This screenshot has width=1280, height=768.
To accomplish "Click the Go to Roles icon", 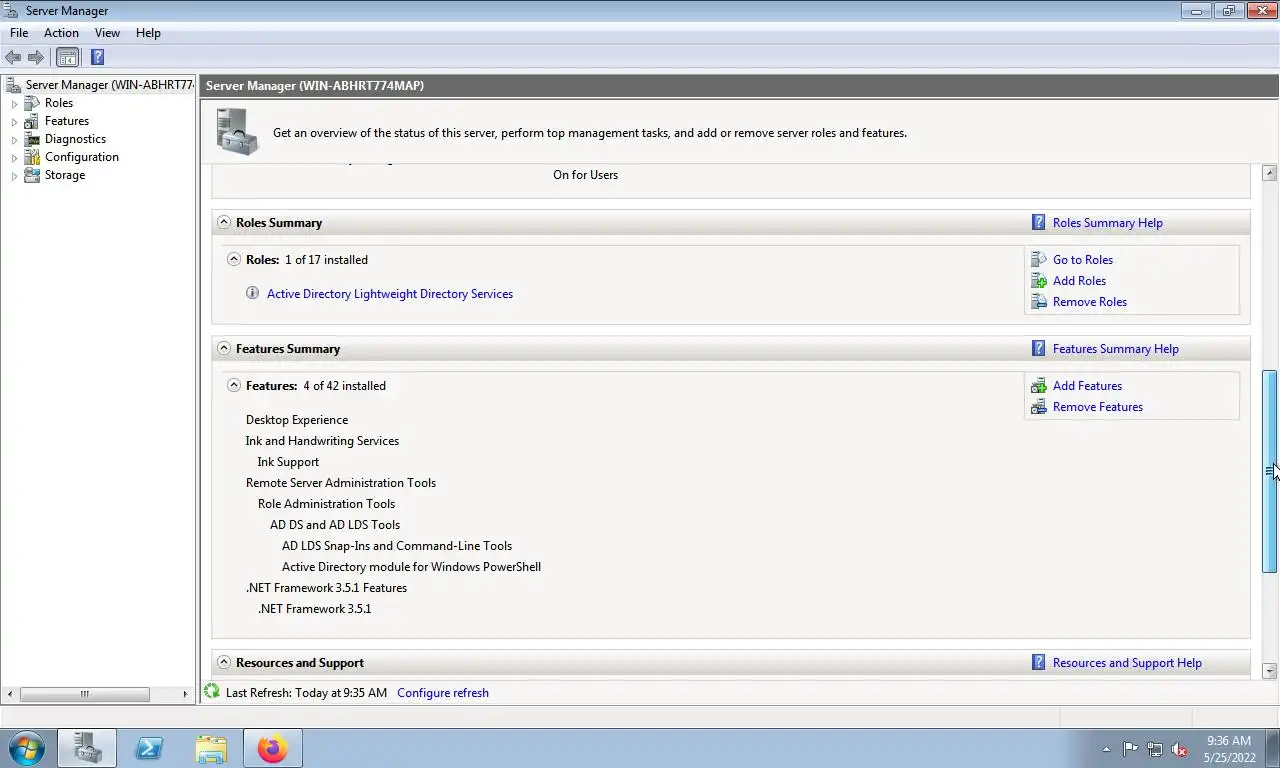I will pyautogui.click(x=1038, y=260).
